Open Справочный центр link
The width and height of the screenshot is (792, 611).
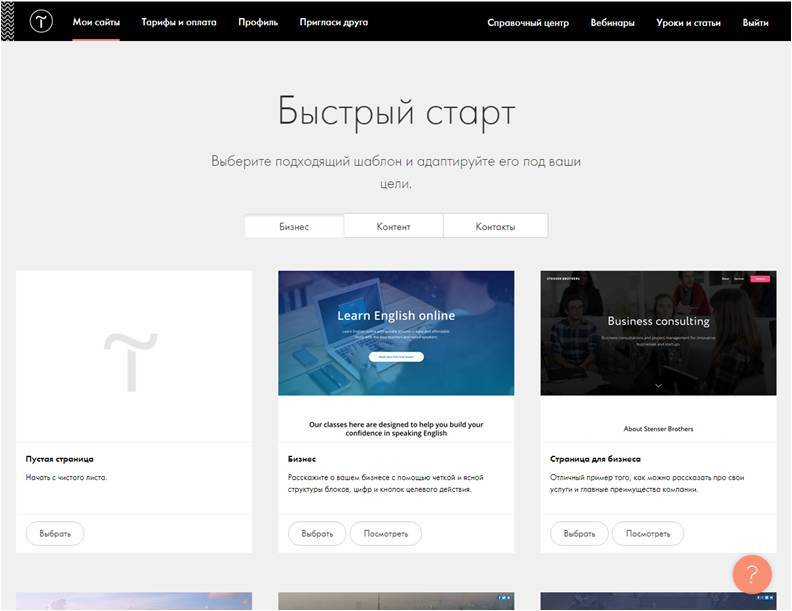pyautogui.click(x=528, y=23)
